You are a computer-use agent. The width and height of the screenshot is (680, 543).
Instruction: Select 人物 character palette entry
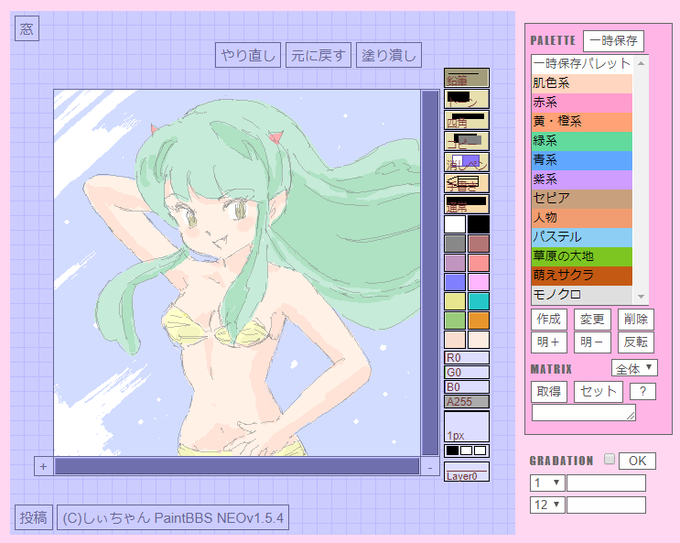(x=582, y=218)
